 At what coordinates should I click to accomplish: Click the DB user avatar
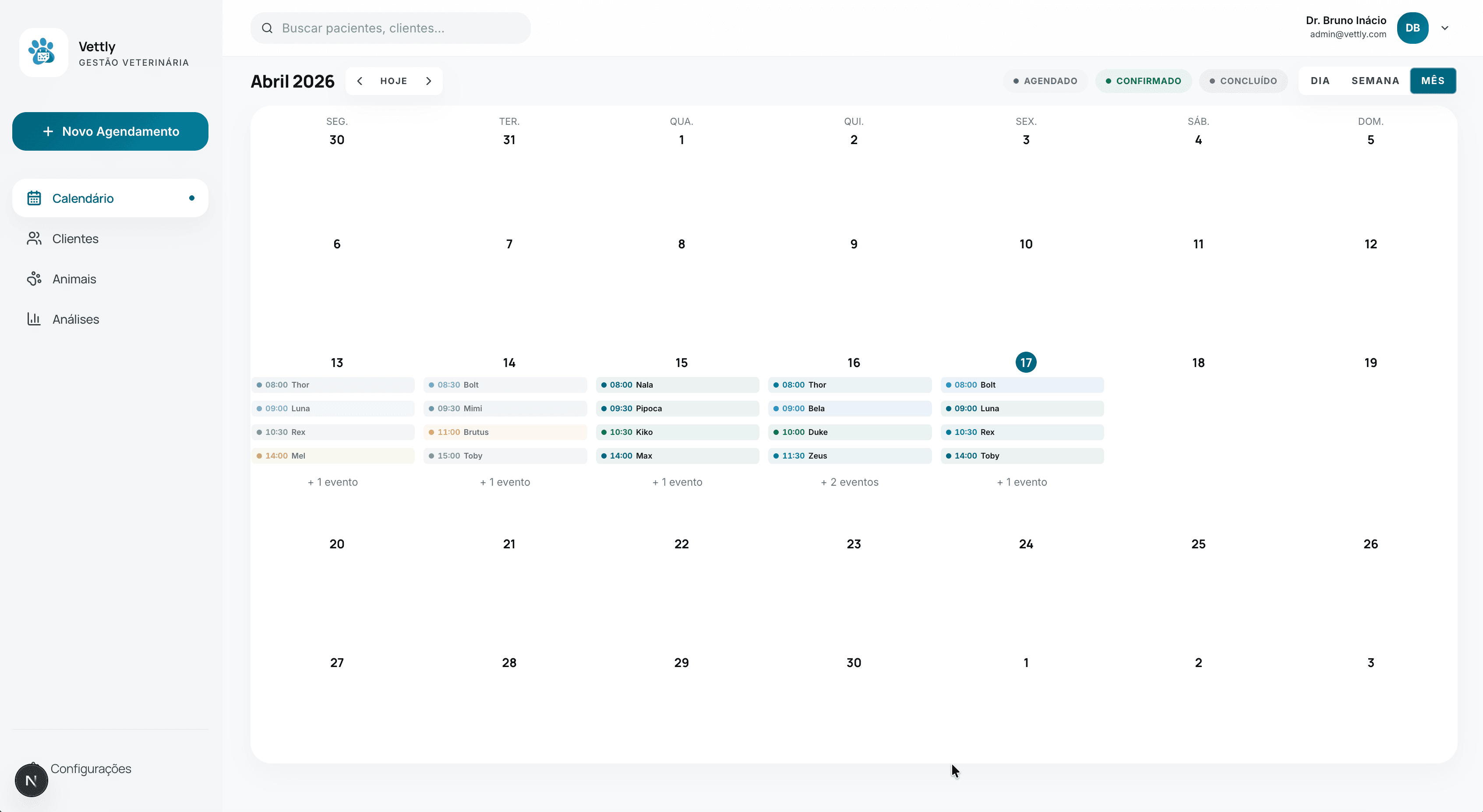[x=1412, y=28]
